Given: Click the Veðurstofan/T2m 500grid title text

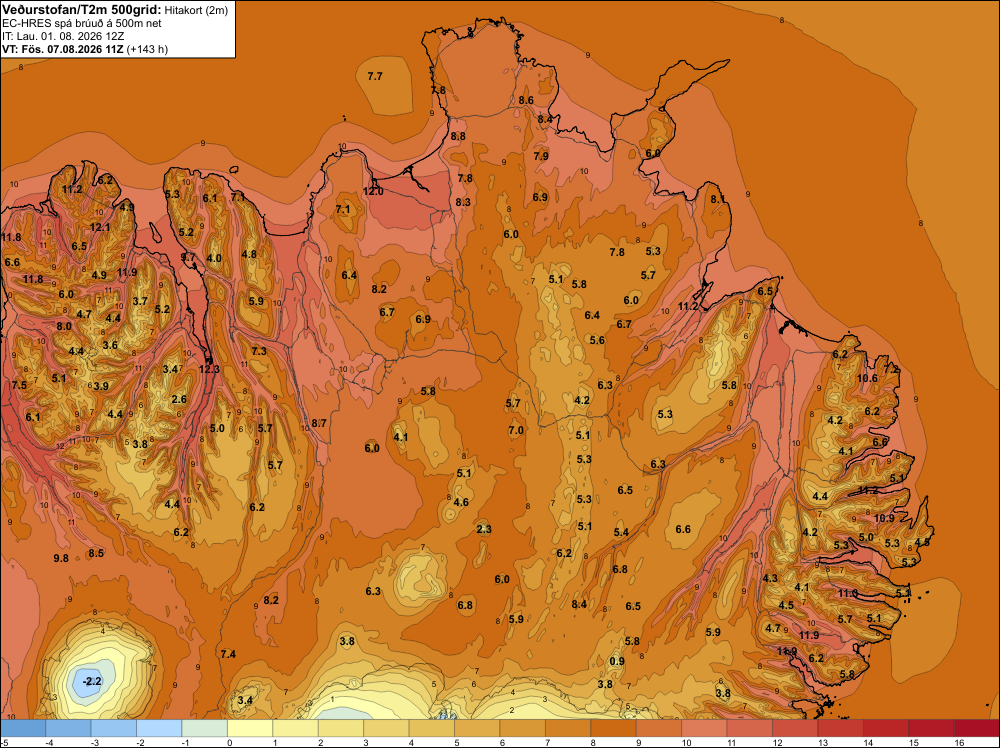Looking at the screenshot, I should click(x=82, y=10).
